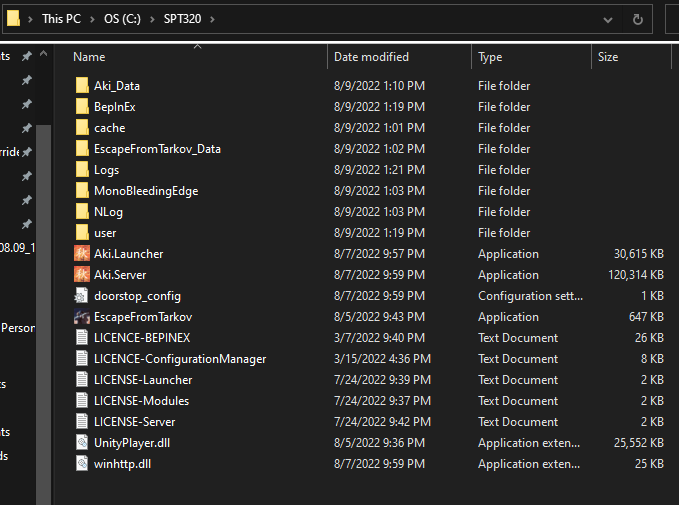Click the topmost pin icon in navigation pane
679x505 pixels.
27,56
